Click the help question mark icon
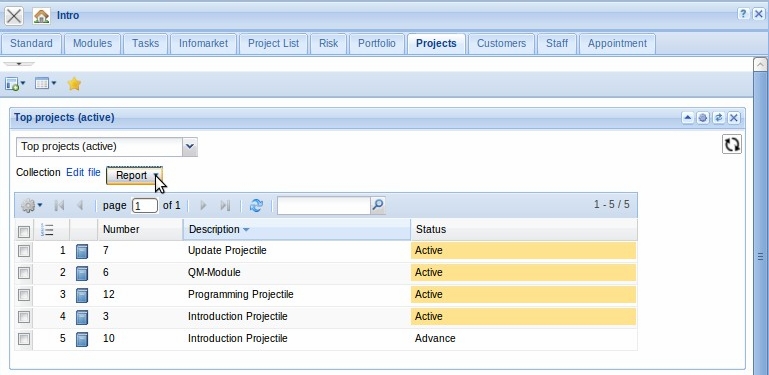This screenshot has height=375, width=769. [743, 14]
